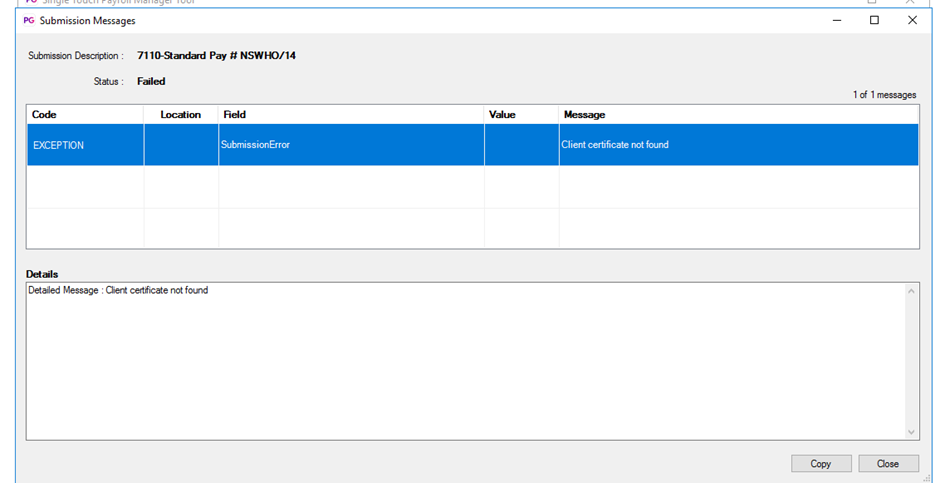Click the Value column header

pos(521,115)
